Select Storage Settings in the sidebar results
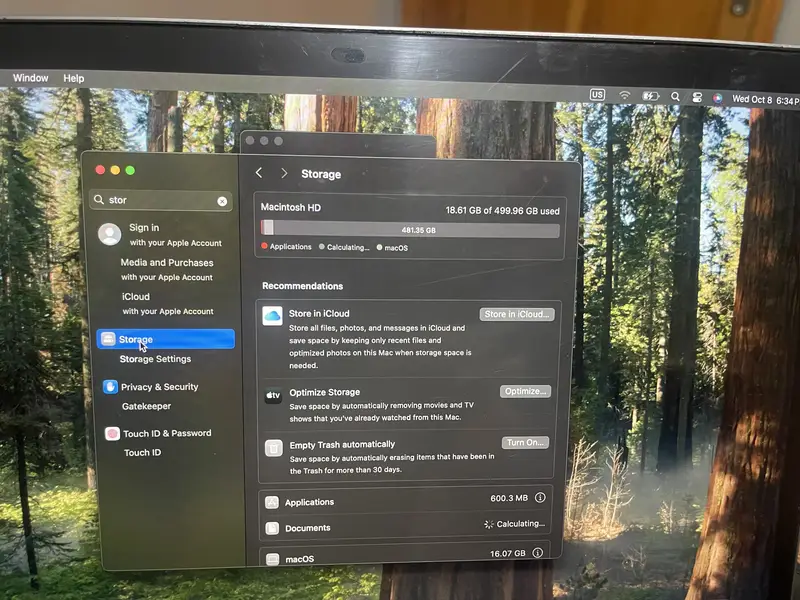This screenshot has height=600, width=800. point(155,359)
